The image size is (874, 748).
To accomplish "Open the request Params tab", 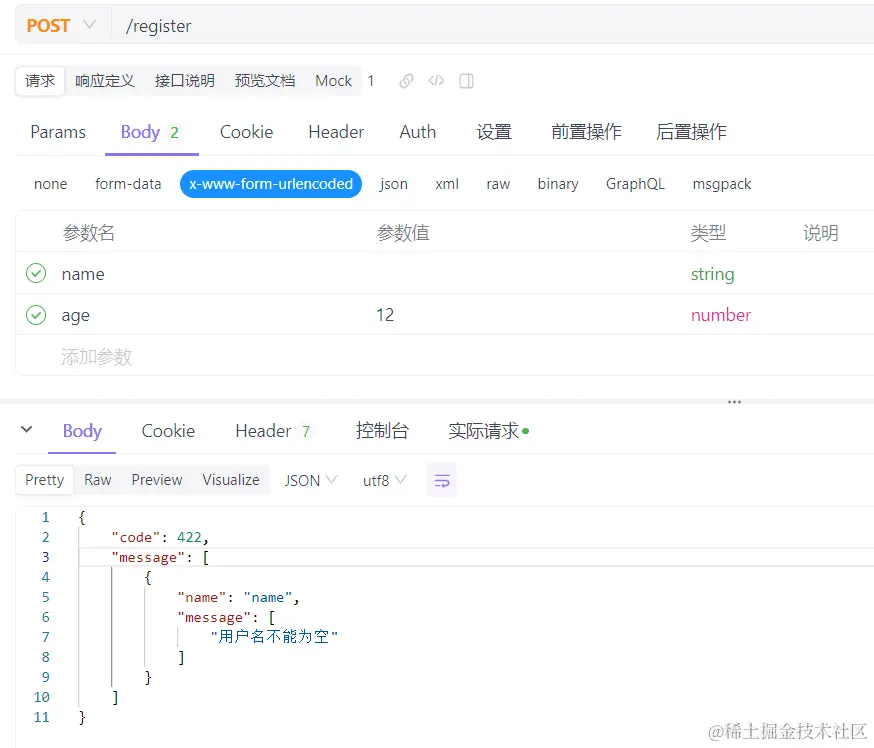I will coord(58,132).
